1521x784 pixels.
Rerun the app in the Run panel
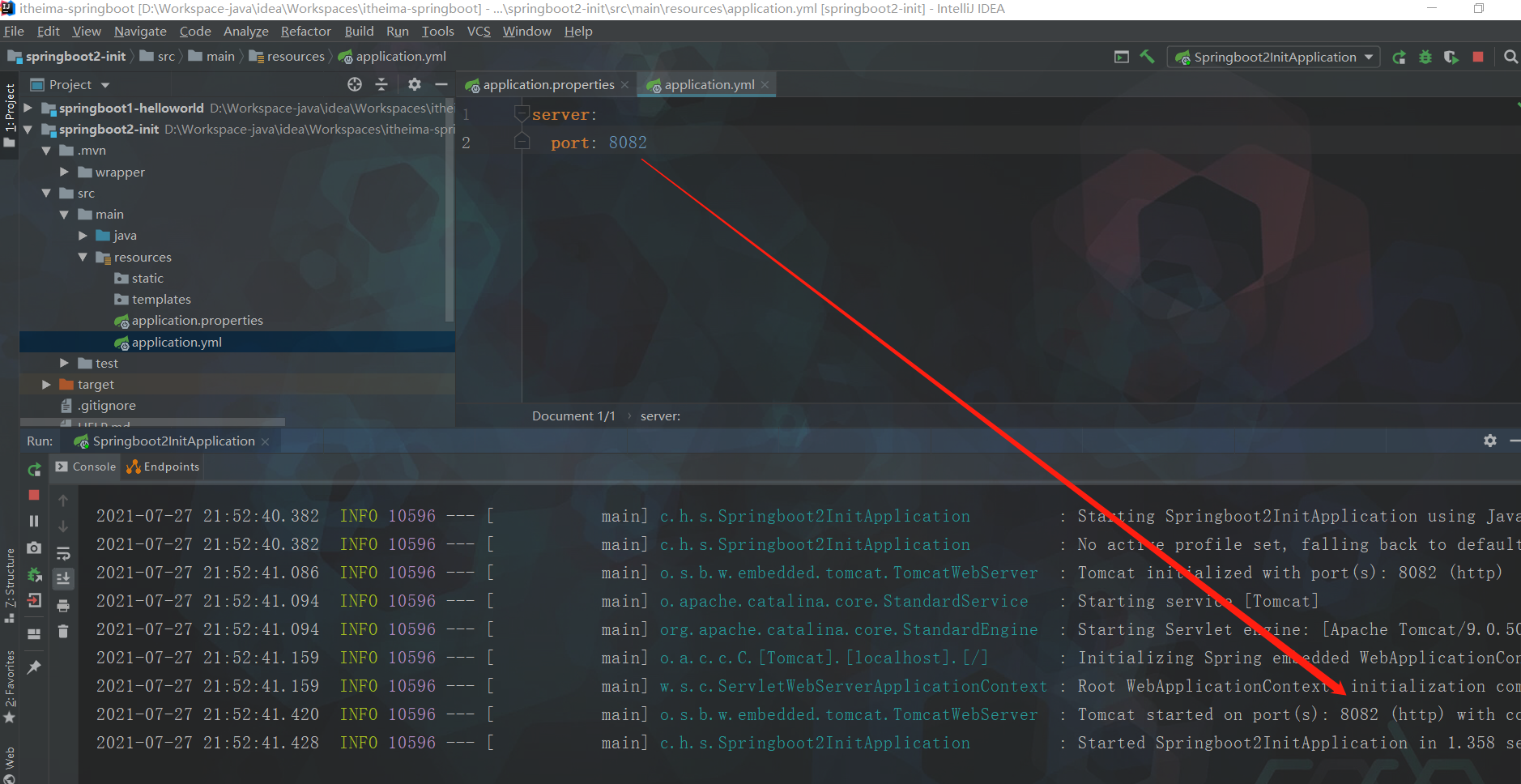pos(34,470)
